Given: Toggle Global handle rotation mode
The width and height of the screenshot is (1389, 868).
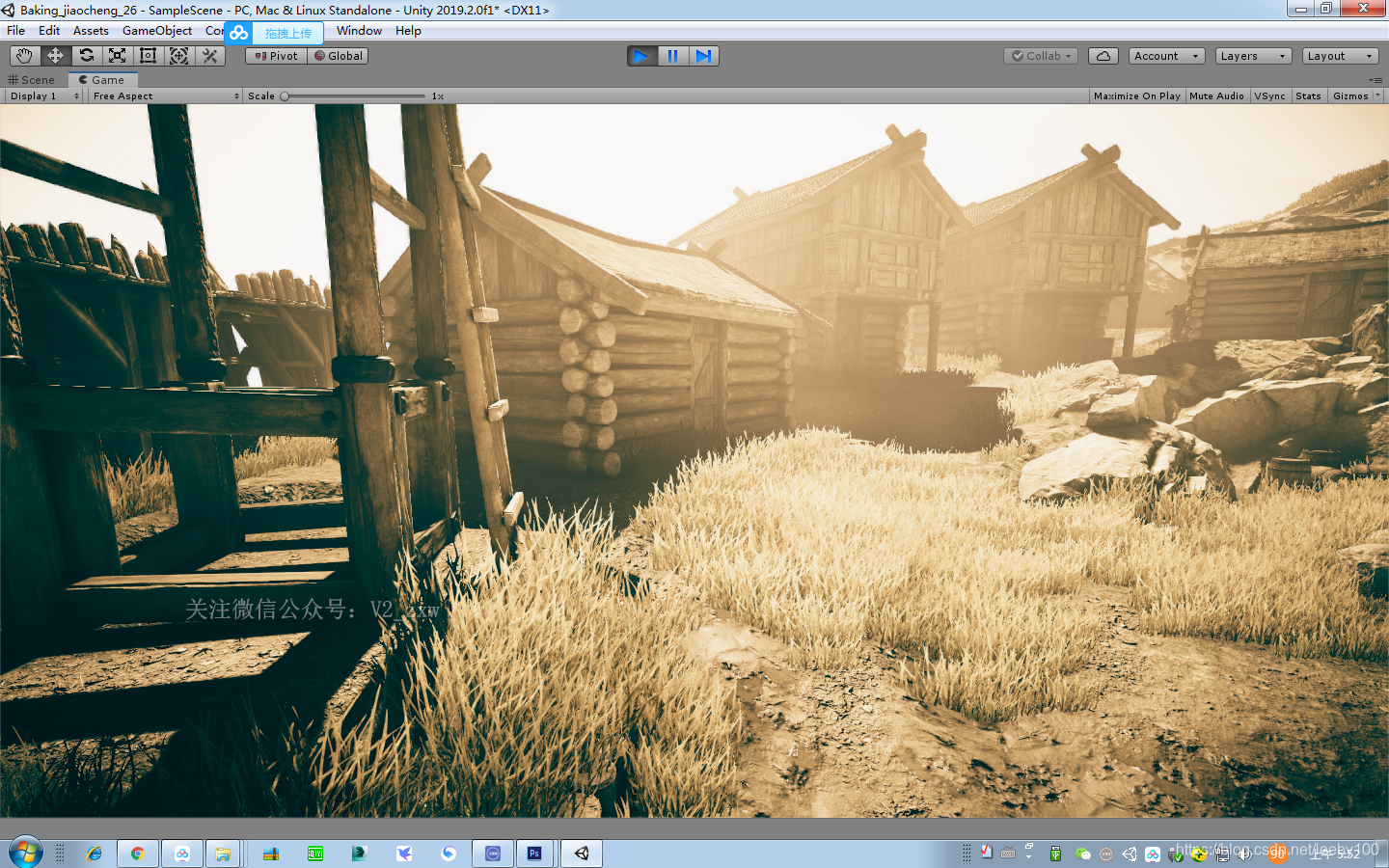Looking at the screenshot, I should click(339, 56).
